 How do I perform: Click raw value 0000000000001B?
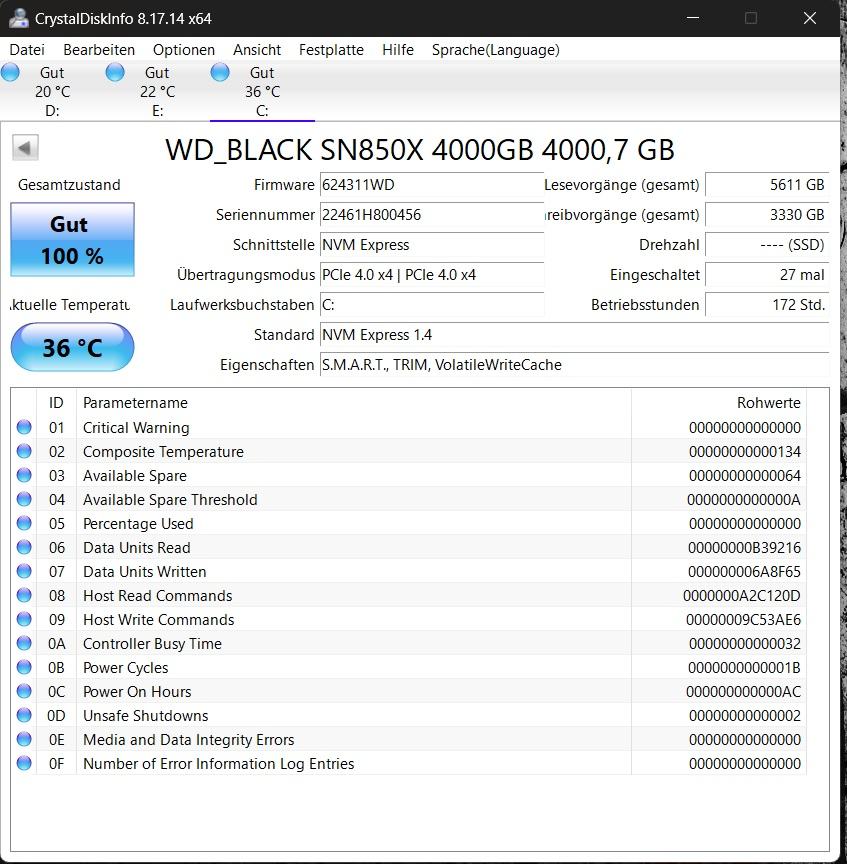pyautogui.click(x=745, y=668)
